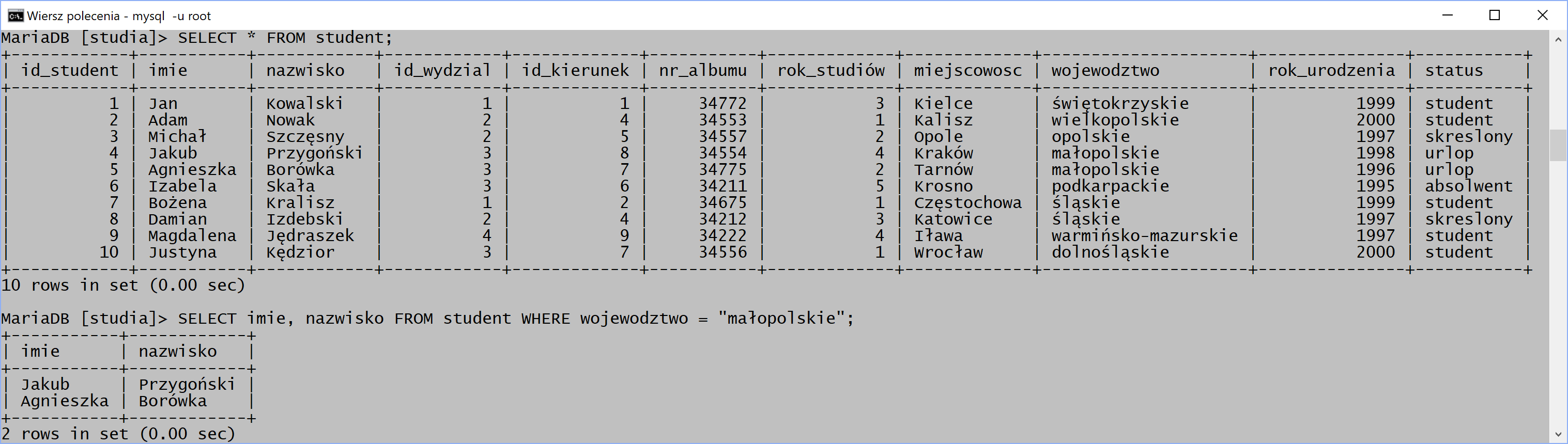1568x444 pixels.
Task: Click first name 'Damian' in the table
Action: pos(177,219)
